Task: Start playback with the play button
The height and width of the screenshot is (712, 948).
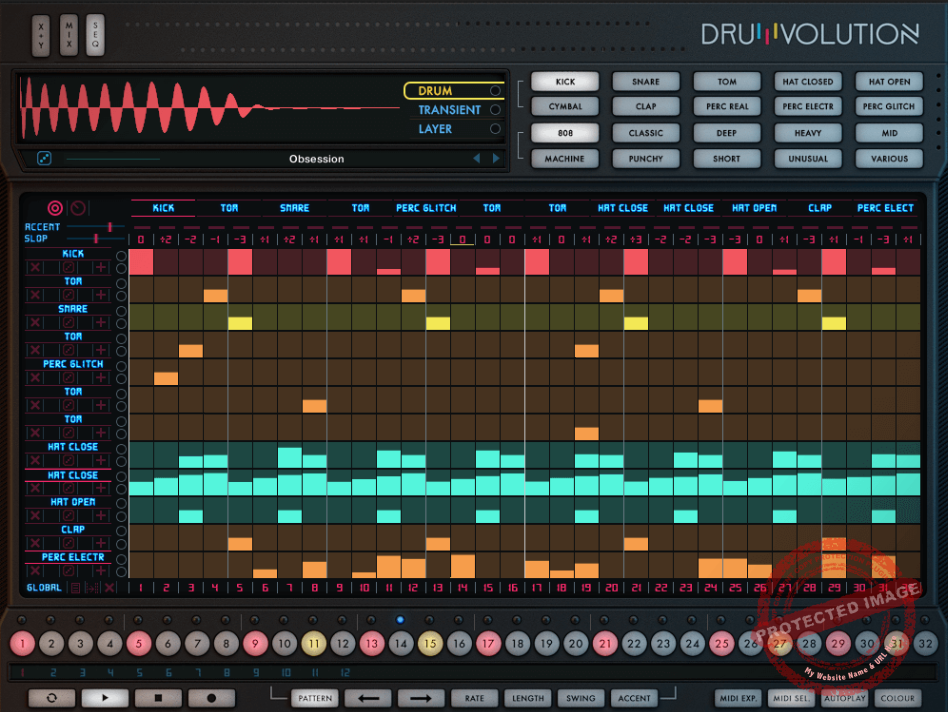Action: coord(105,698)
